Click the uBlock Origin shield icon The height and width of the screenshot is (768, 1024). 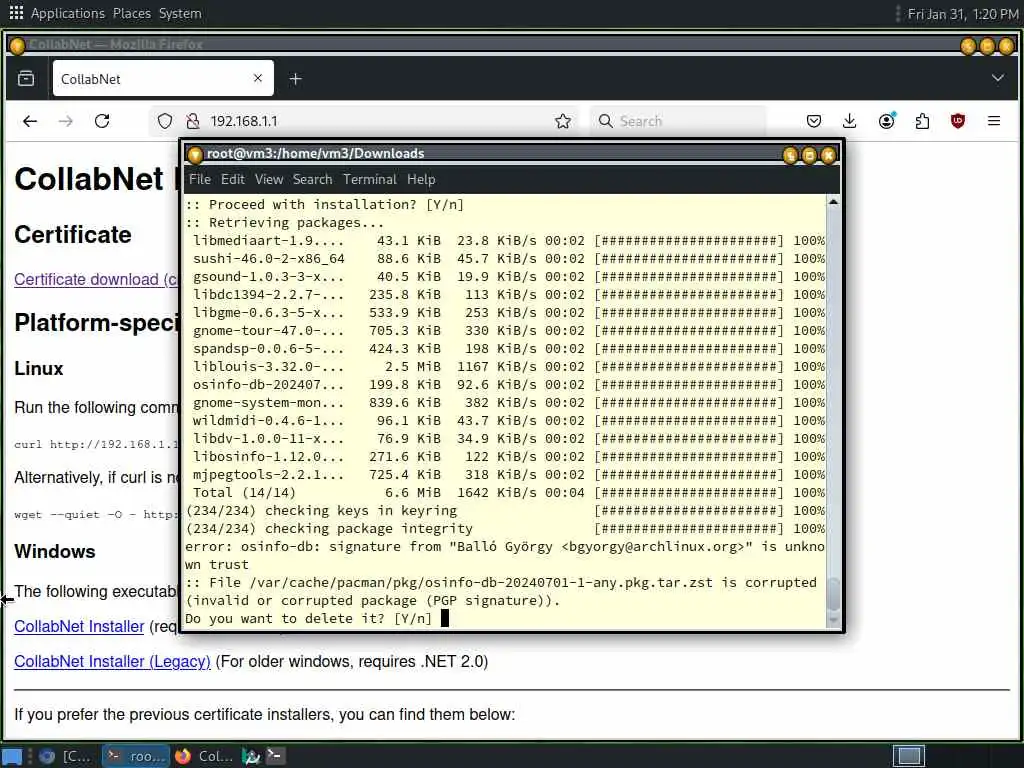(x=958, y=121)
